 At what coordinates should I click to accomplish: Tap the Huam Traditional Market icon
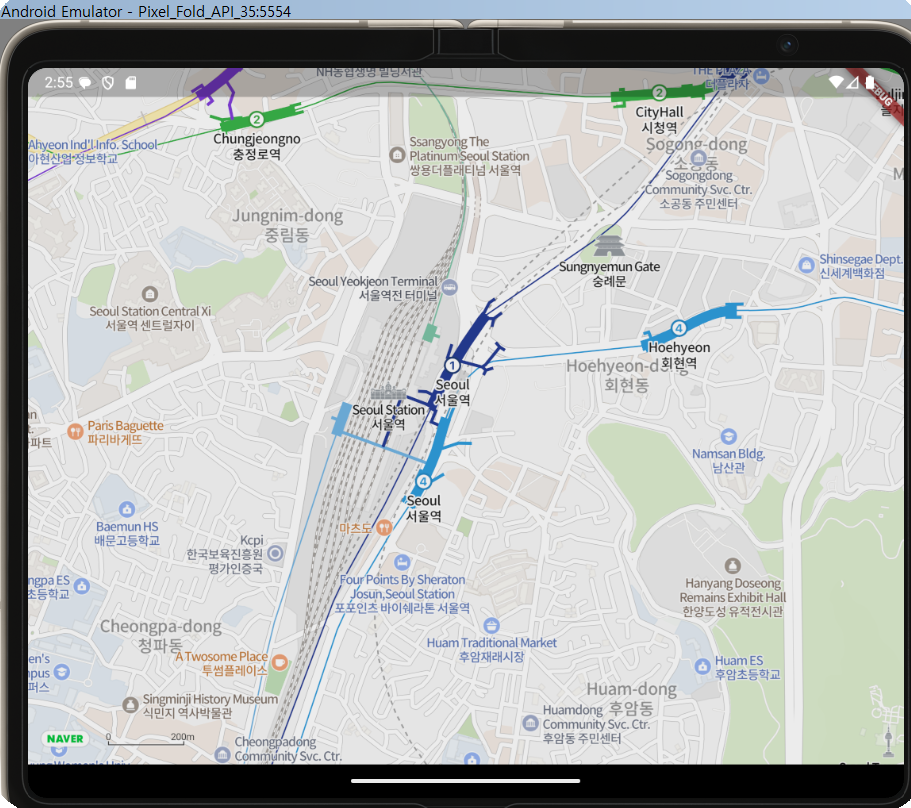(x=491, y=625)
